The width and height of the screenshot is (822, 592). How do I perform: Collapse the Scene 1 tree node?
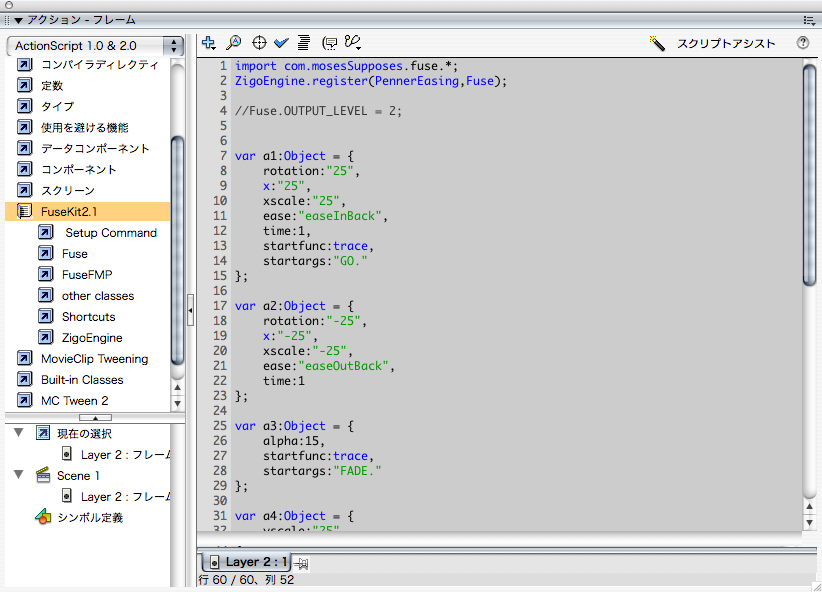coord(19,475)
